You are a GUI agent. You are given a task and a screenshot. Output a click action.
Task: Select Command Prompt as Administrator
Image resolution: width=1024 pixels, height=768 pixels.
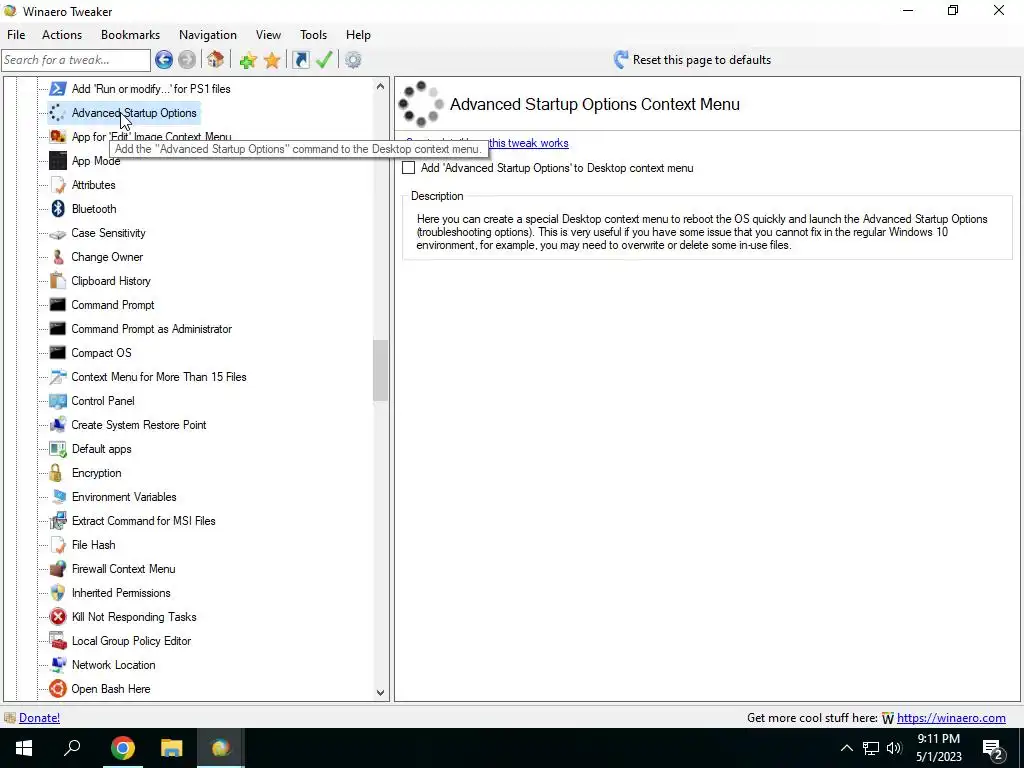pos(152,329)
